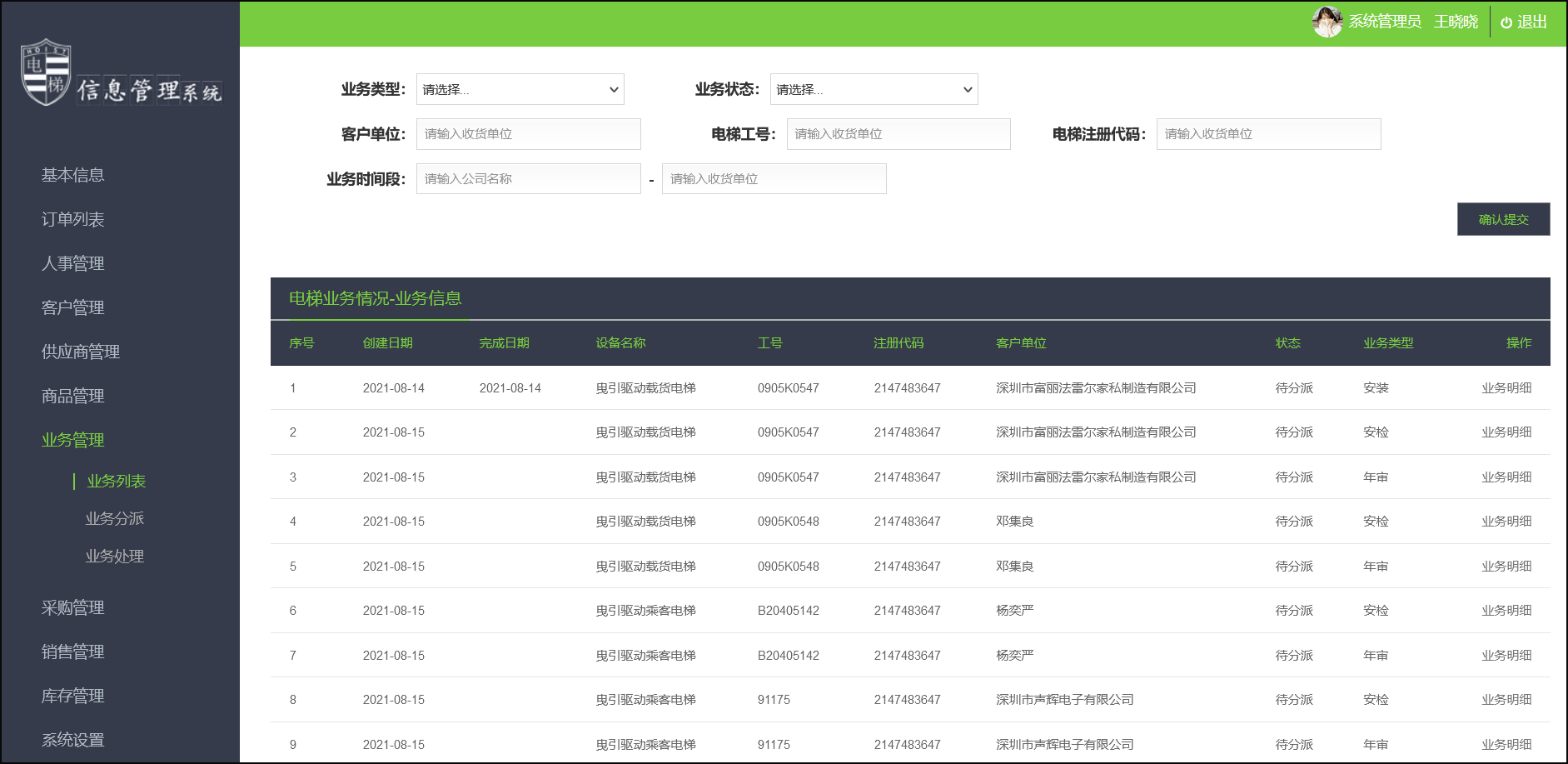The width and height of the screenshot is (1568, 764).
Task: Click the 完成日期 column header
Action: 505,343
